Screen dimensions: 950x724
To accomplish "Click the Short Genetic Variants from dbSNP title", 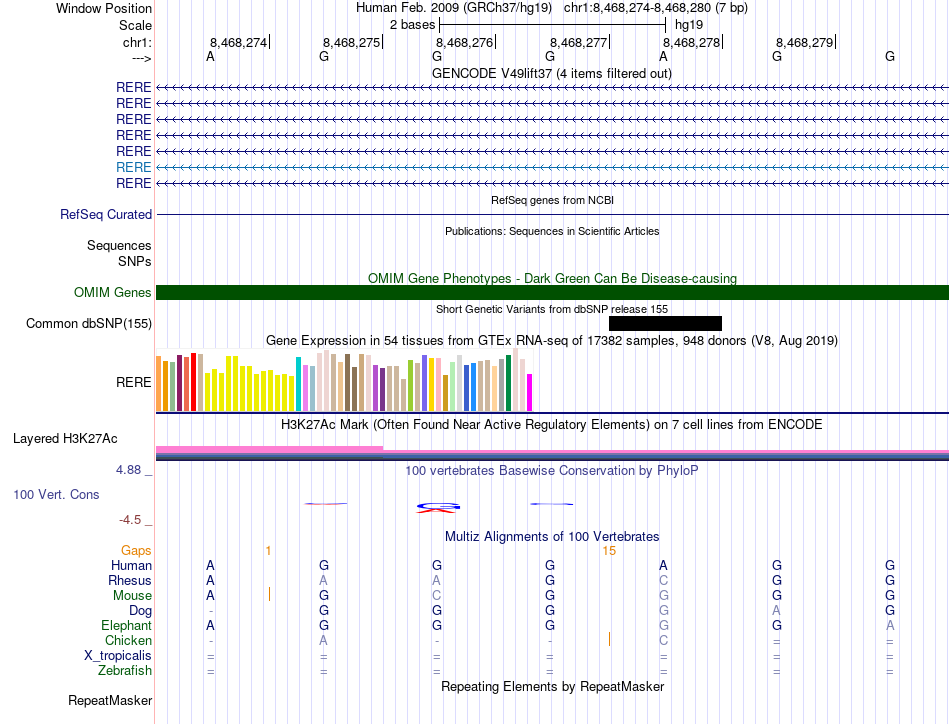I will 552,309.
